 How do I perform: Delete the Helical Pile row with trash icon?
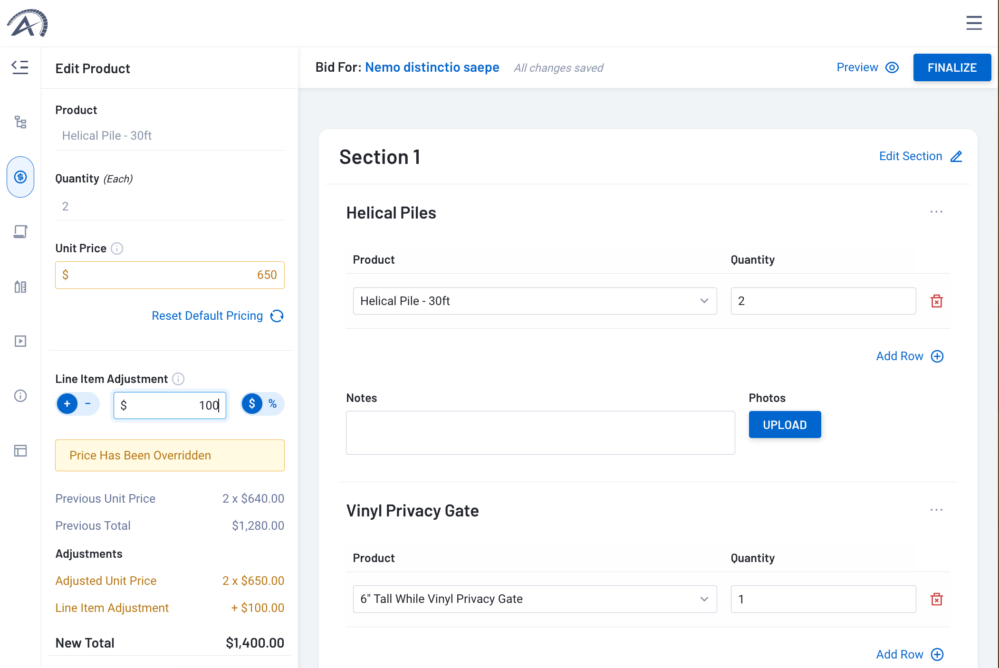(x=936, y=300)
